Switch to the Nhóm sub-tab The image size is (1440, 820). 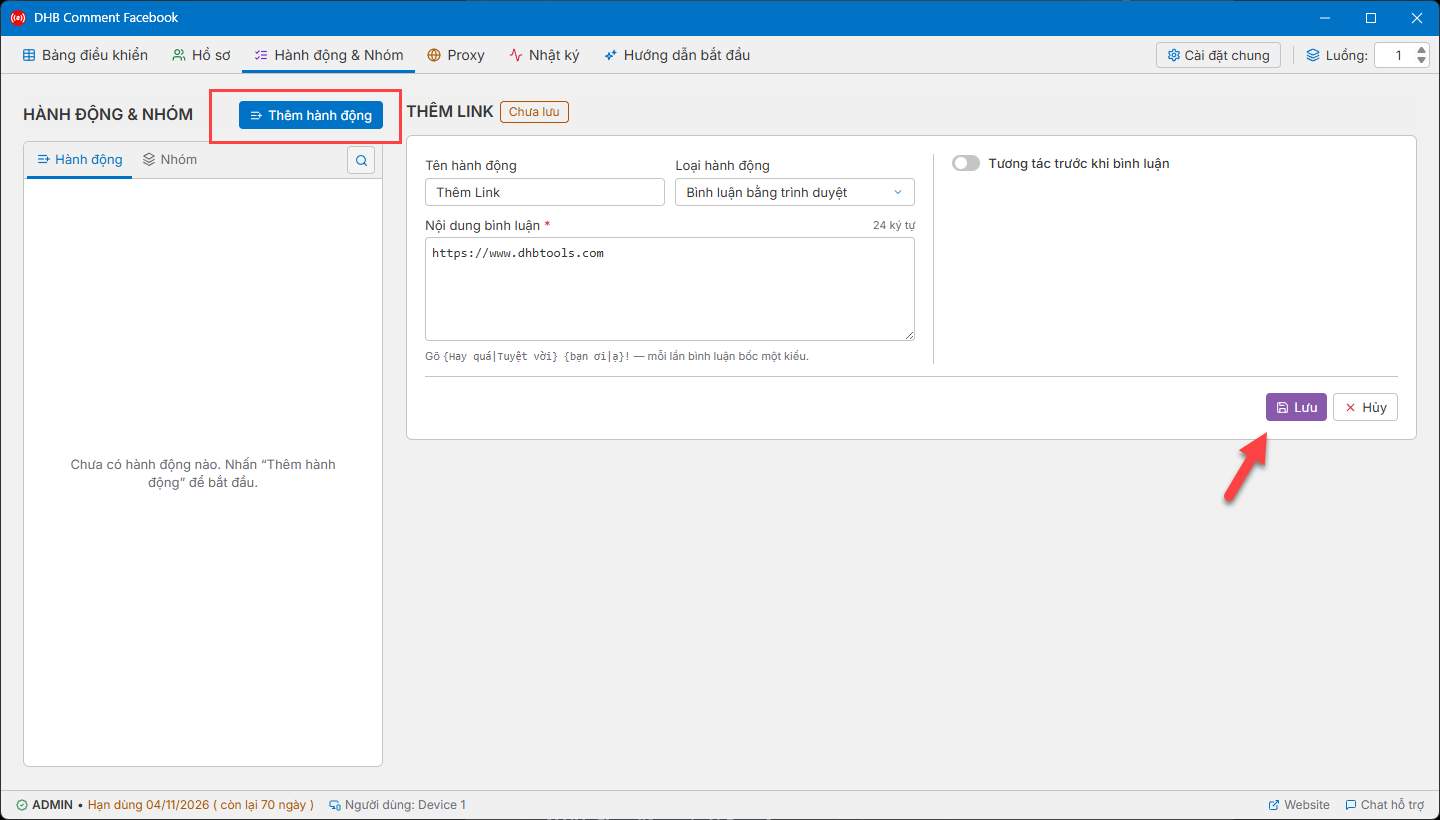point(170,159)
